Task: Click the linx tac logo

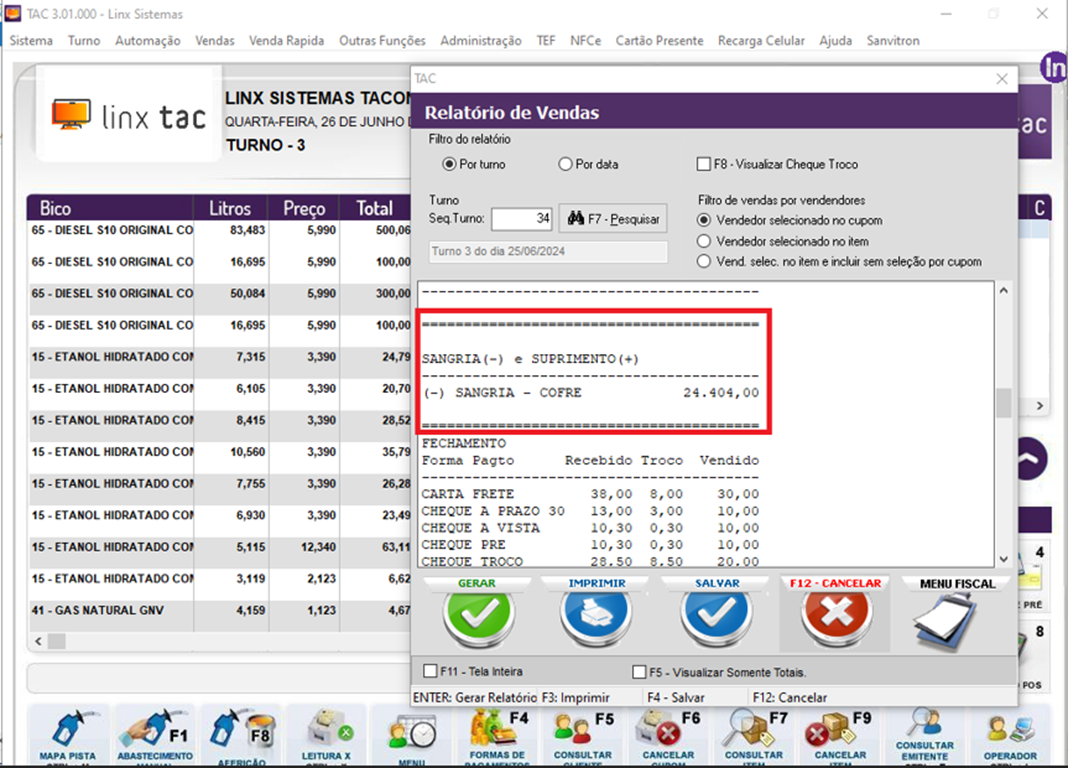Action: 129,116
